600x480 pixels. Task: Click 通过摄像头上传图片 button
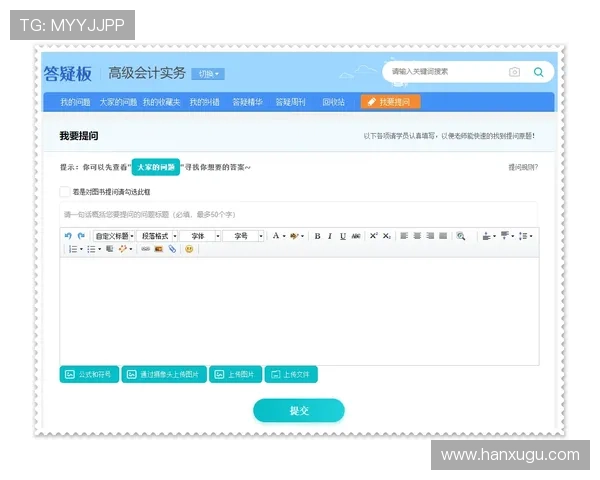164,374
